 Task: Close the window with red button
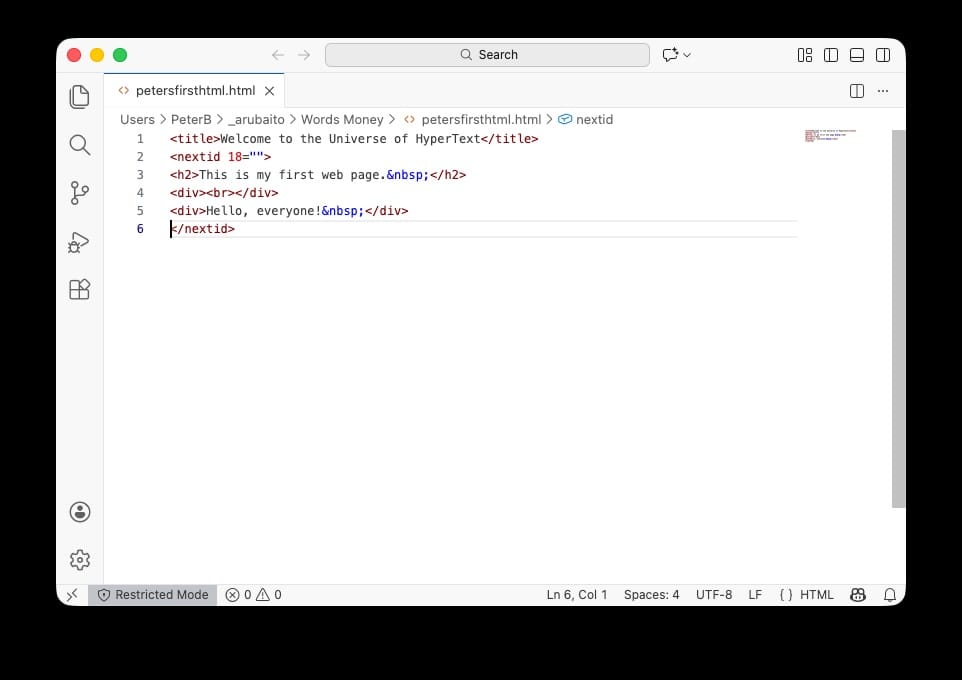tap(74, 55)
